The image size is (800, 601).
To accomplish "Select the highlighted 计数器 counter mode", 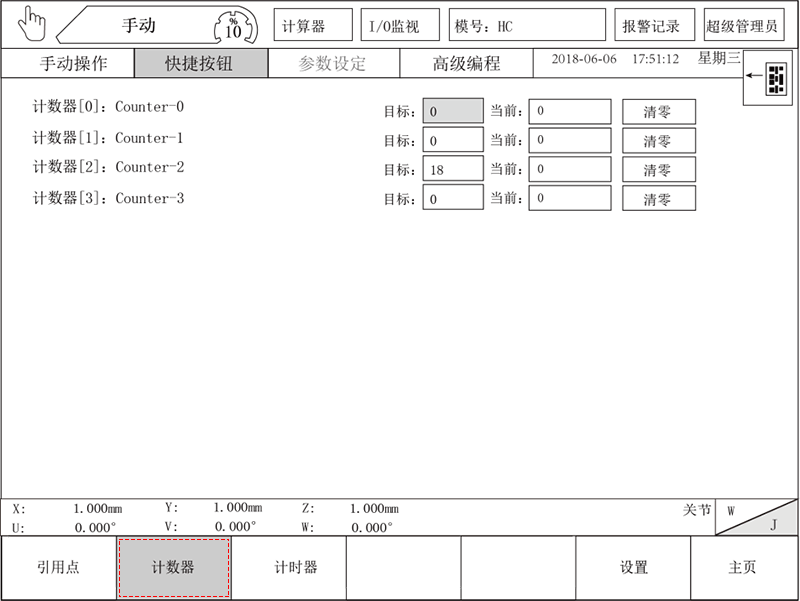I will click(x=175, y=567).
